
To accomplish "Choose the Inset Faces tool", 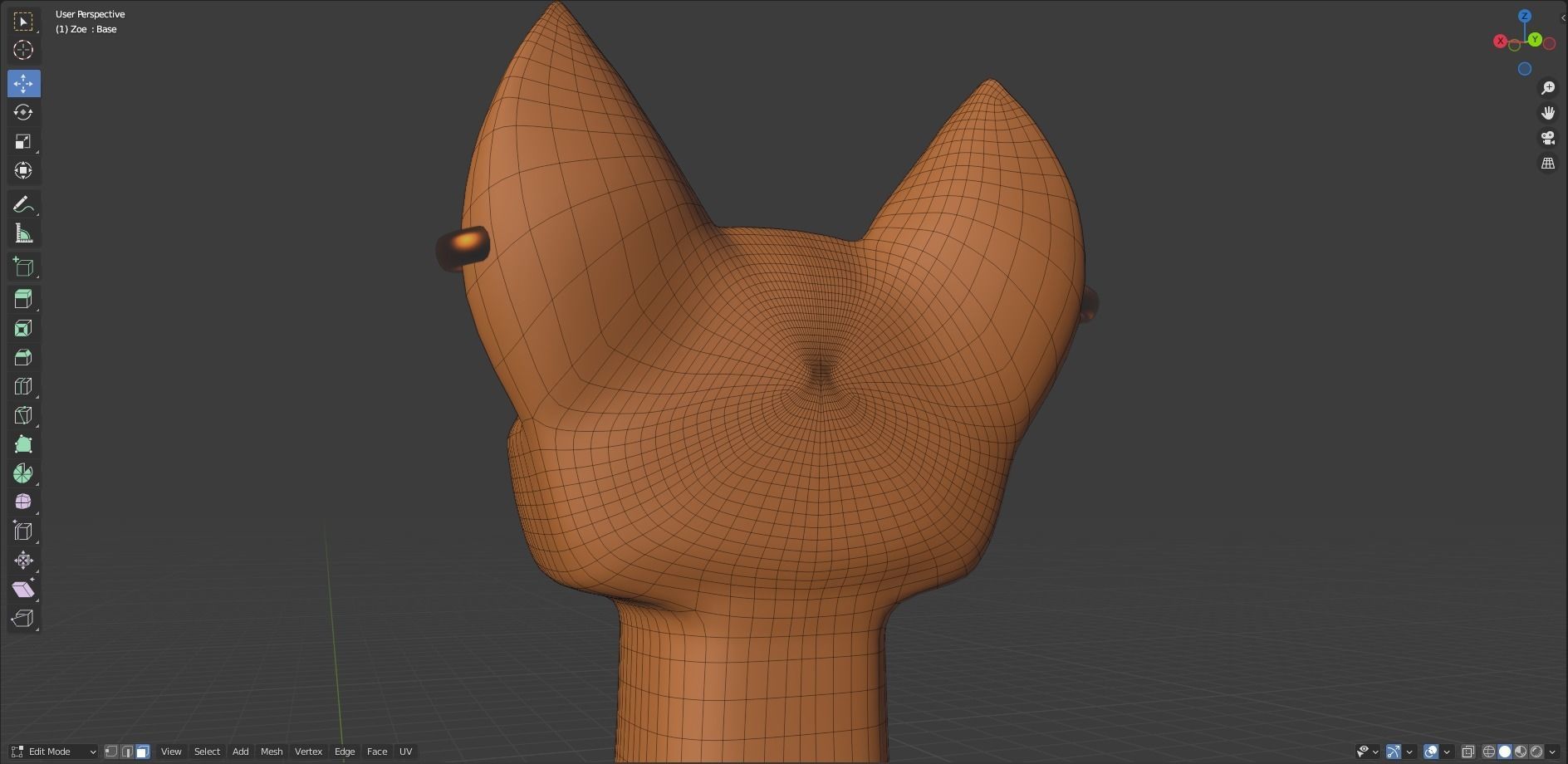I will (x=23, y=328).
